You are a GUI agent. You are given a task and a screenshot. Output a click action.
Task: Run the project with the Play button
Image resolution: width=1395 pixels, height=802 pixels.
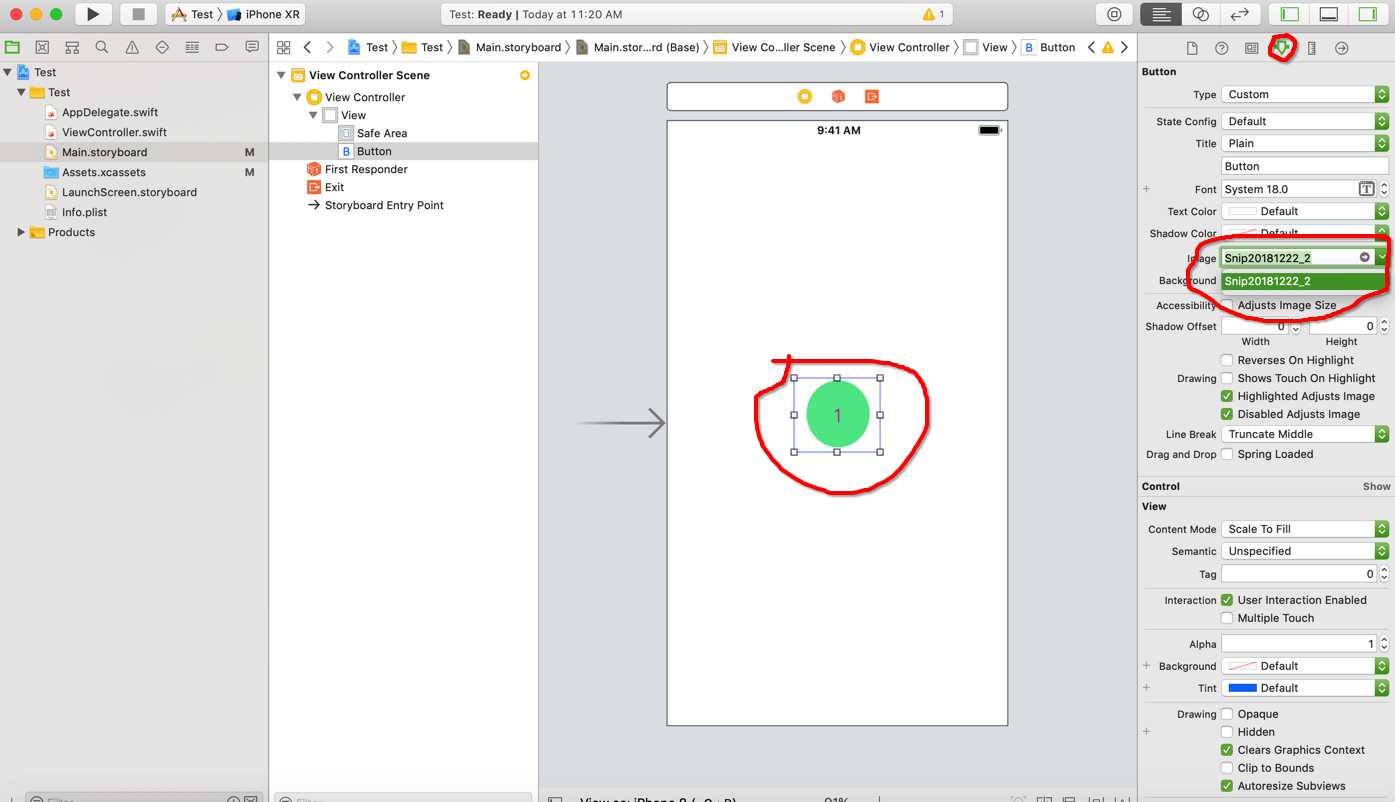tap(93, 14)
